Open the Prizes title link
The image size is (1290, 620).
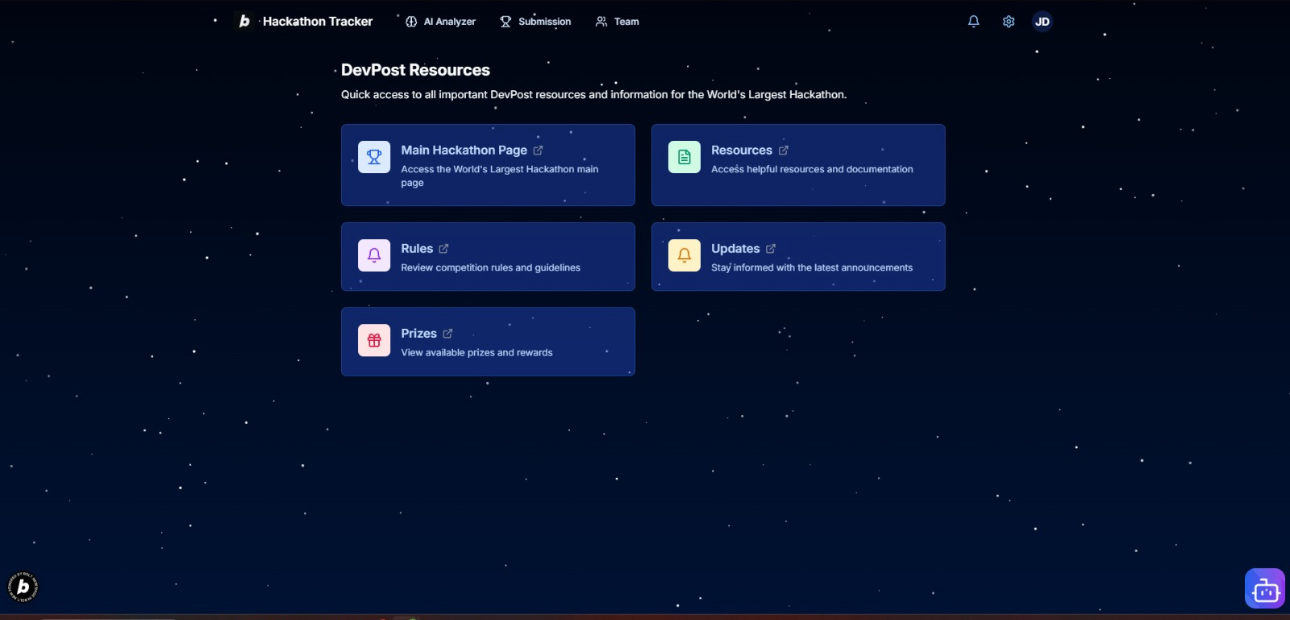419,333
